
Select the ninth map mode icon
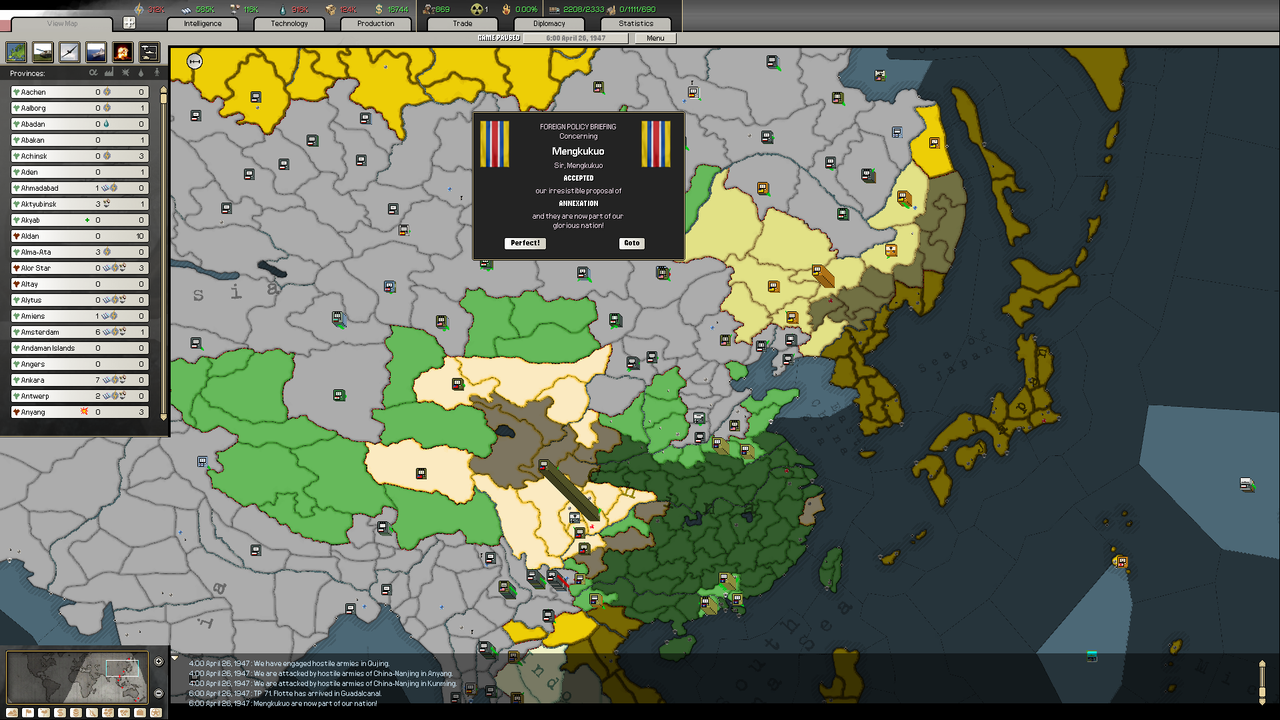click(x=140, y=712)
